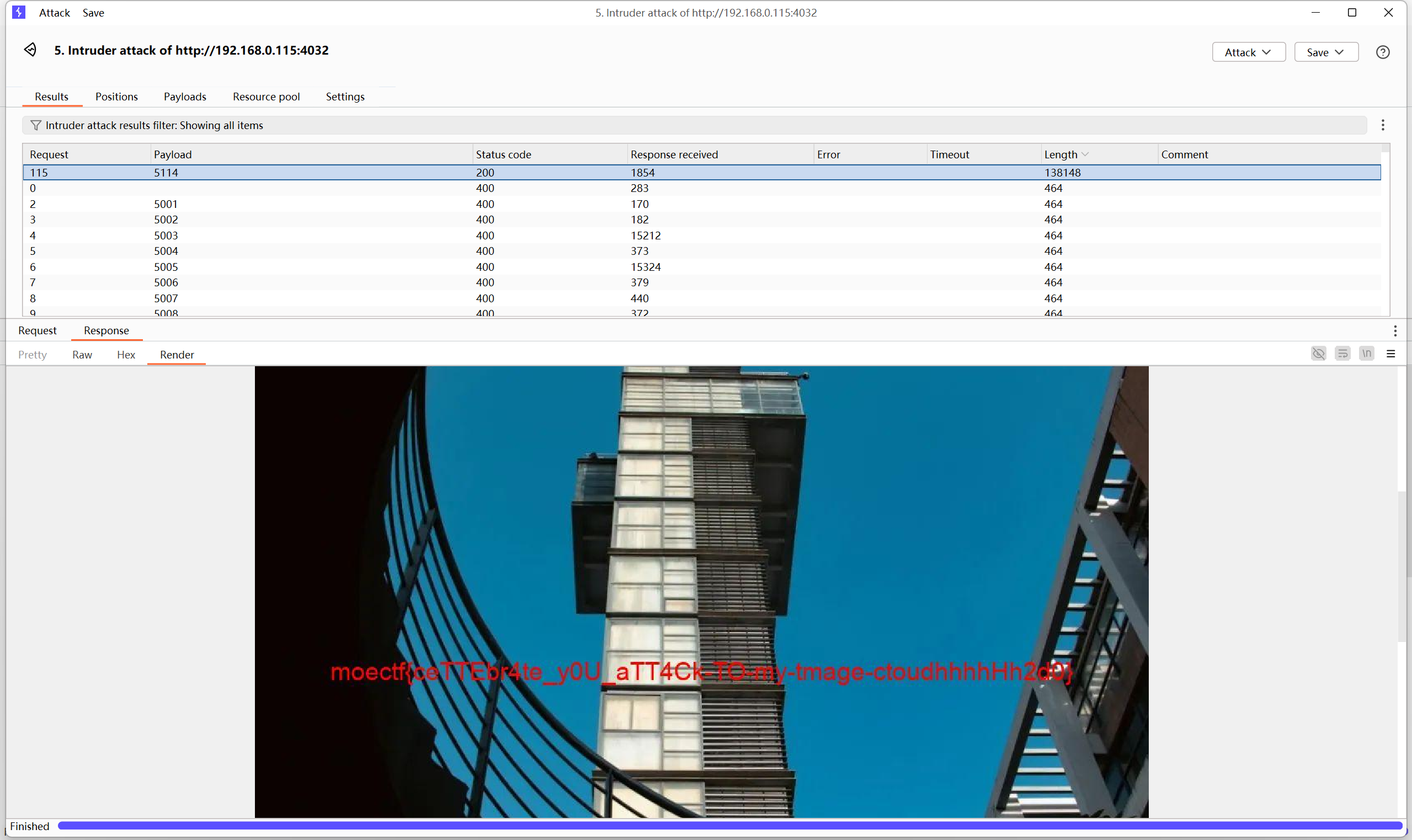Switch to Hex view
Image resolution: width=1412 pixels, height=840 pixels.
click(126, 354)
